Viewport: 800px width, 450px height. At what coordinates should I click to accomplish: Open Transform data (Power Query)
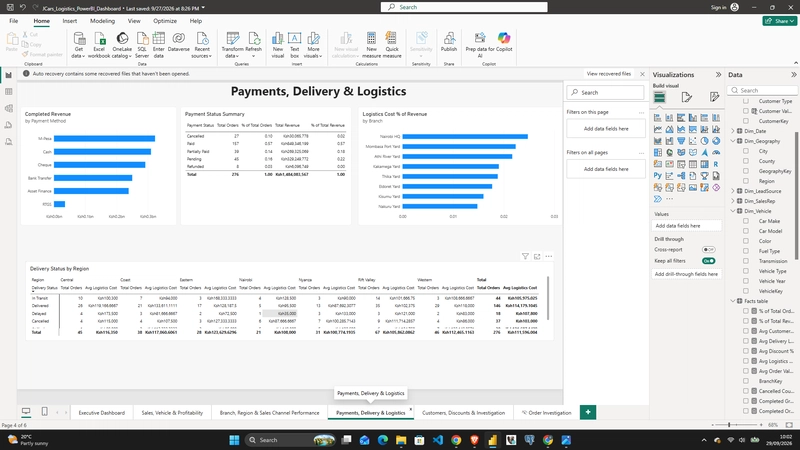[x=232, y=45]
